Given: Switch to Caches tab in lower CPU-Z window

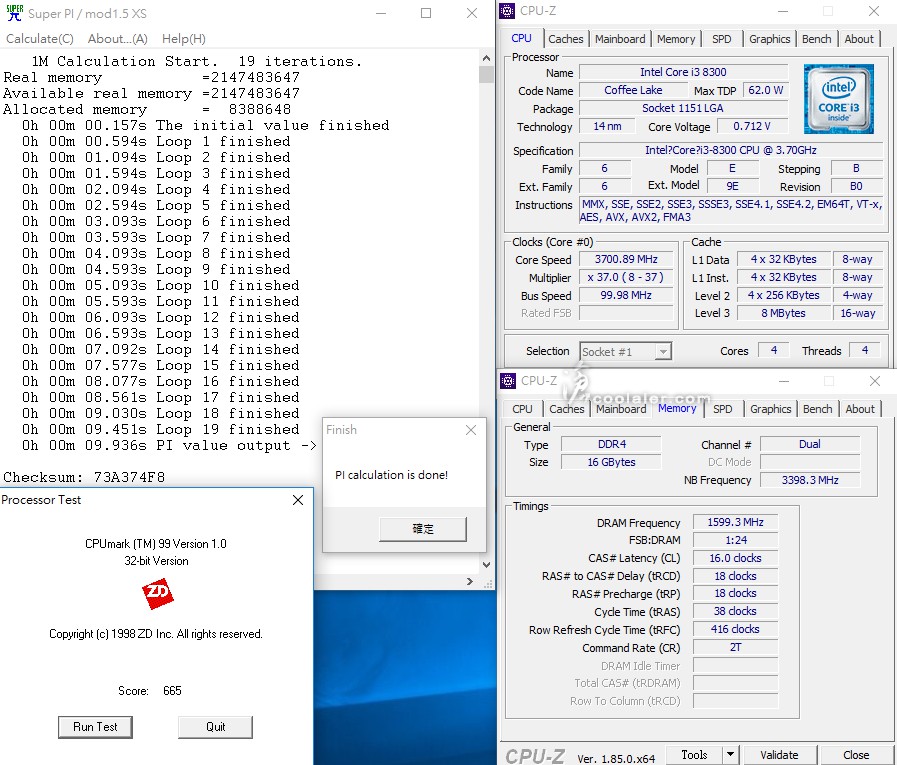Looking at the screenshot, I should pyautogui.click(x=566, y=409).
